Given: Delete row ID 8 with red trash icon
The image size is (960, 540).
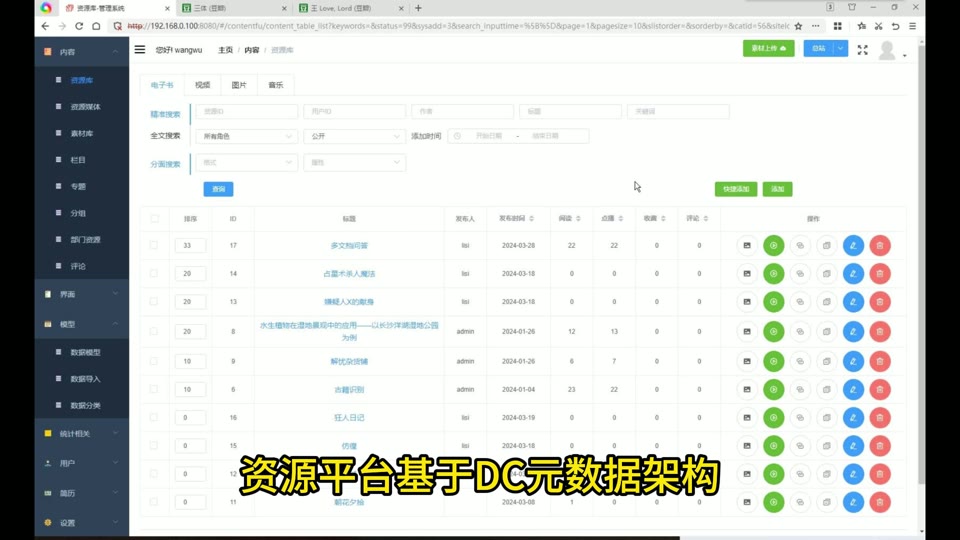Looking at the screenshot, I should [x=880, y=331].
